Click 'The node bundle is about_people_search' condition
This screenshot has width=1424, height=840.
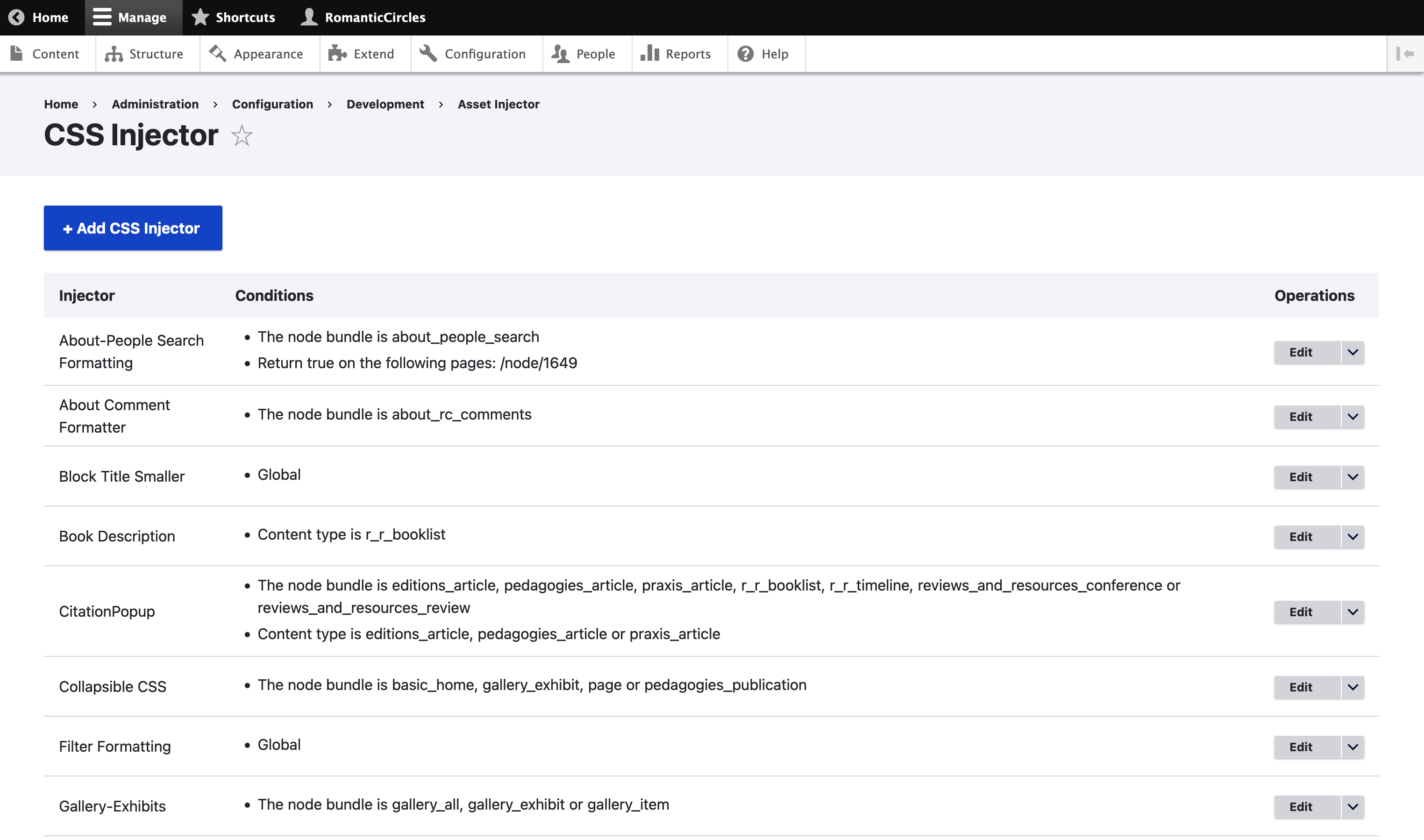399,337
